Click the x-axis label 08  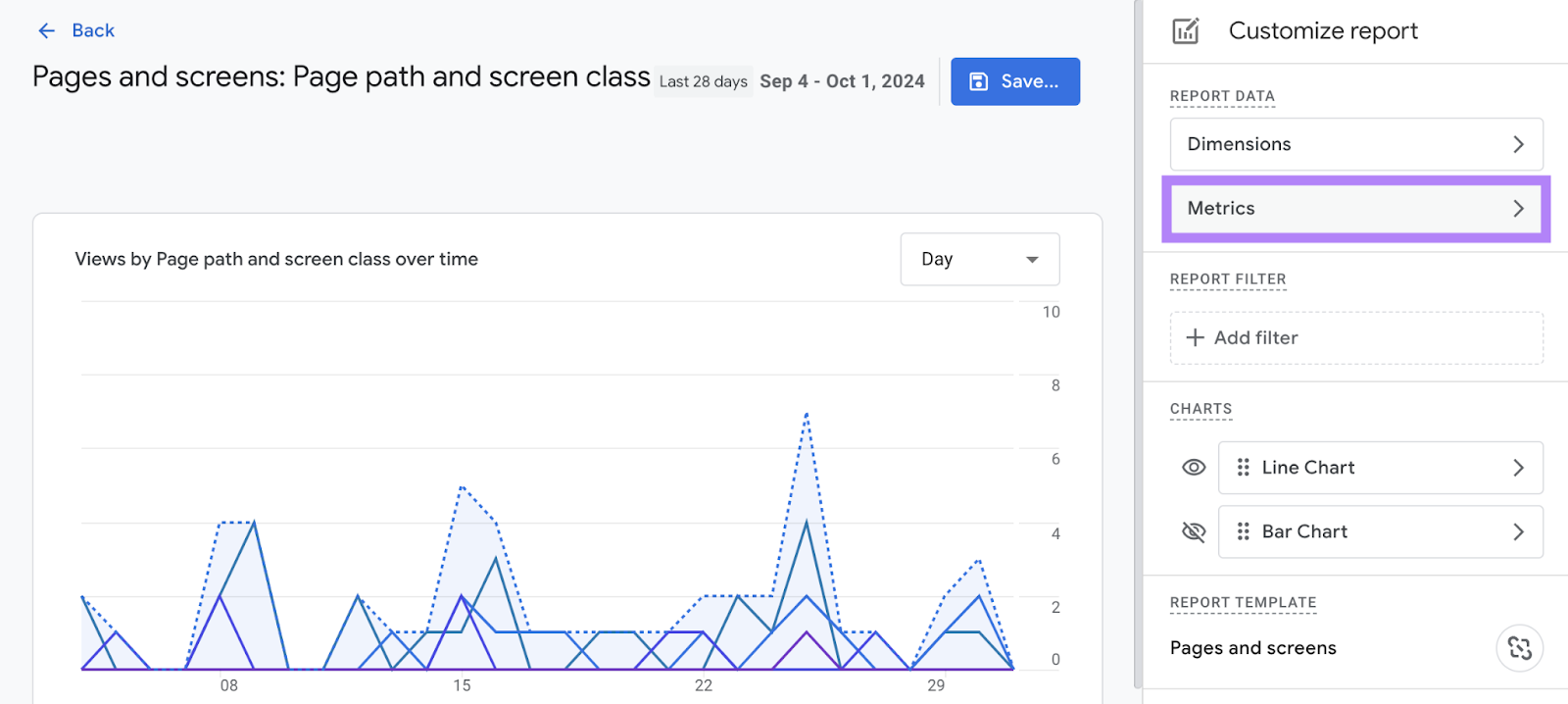pyautogui.click(x=228, y=685)
